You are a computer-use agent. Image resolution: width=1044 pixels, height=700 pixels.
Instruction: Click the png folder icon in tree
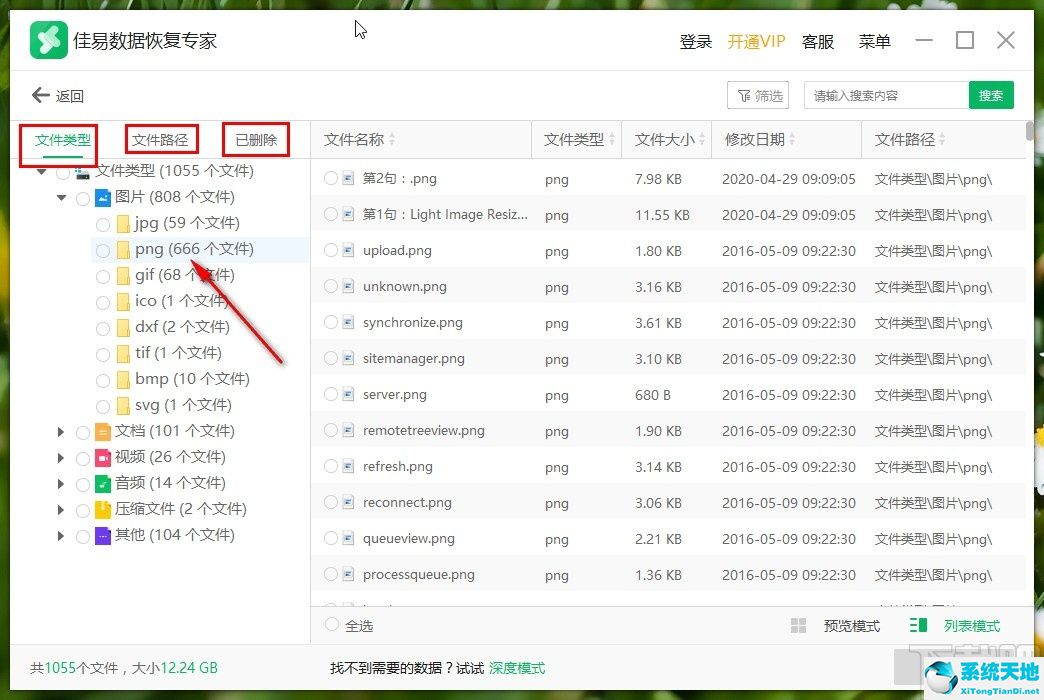122,249
